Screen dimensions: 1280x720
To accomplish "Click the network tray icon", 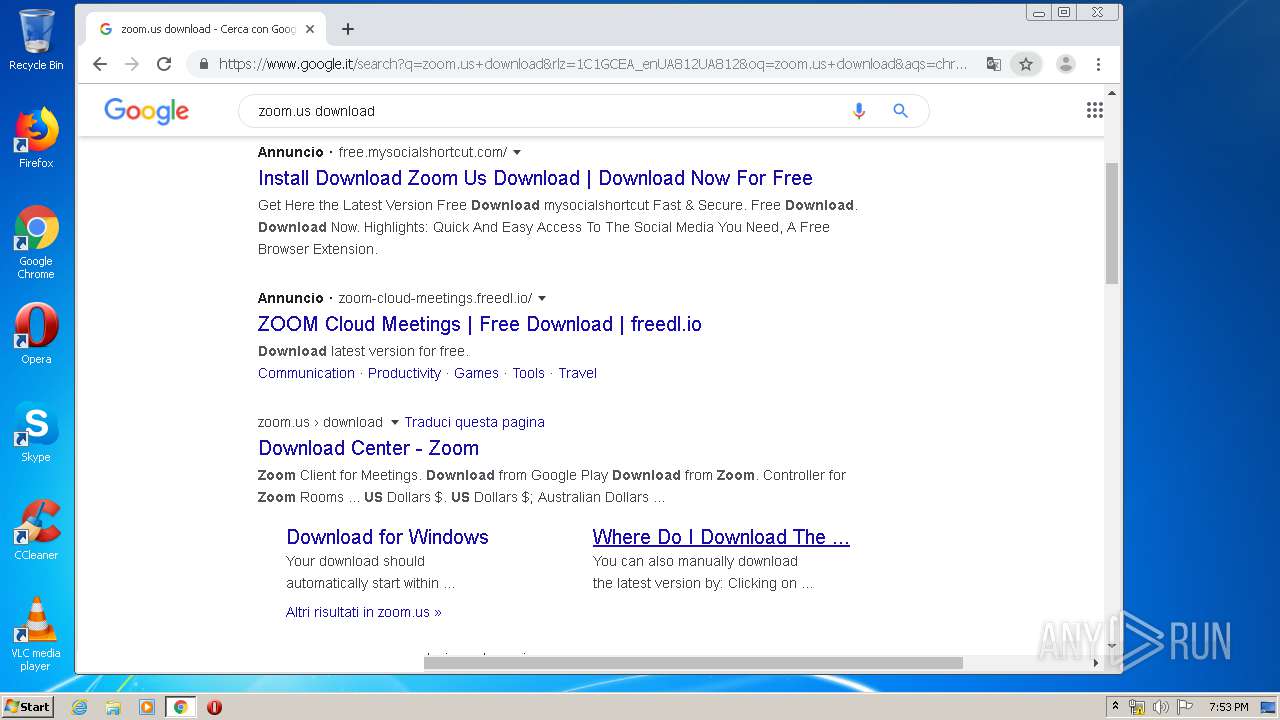I will (x=1137, y=707).
